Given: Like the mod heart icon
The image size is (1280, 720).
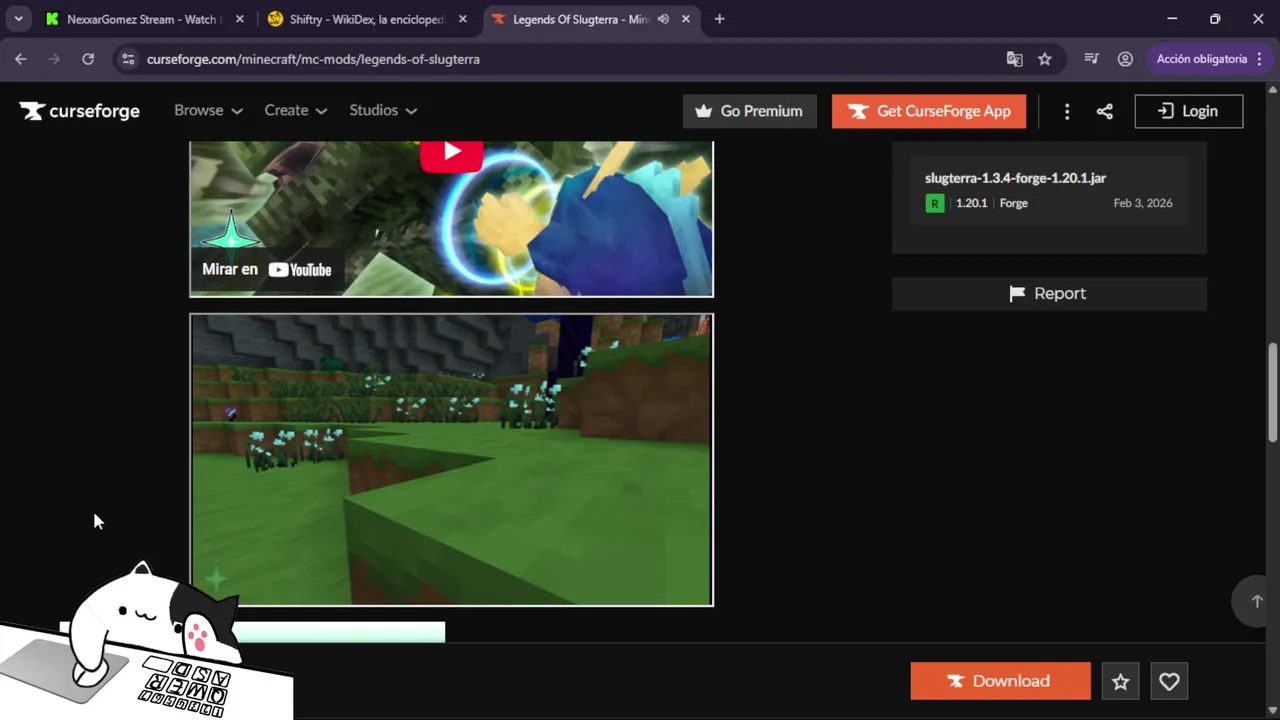Looking at the screenshot, I should pyautogui.click(x=1169, y=681).
